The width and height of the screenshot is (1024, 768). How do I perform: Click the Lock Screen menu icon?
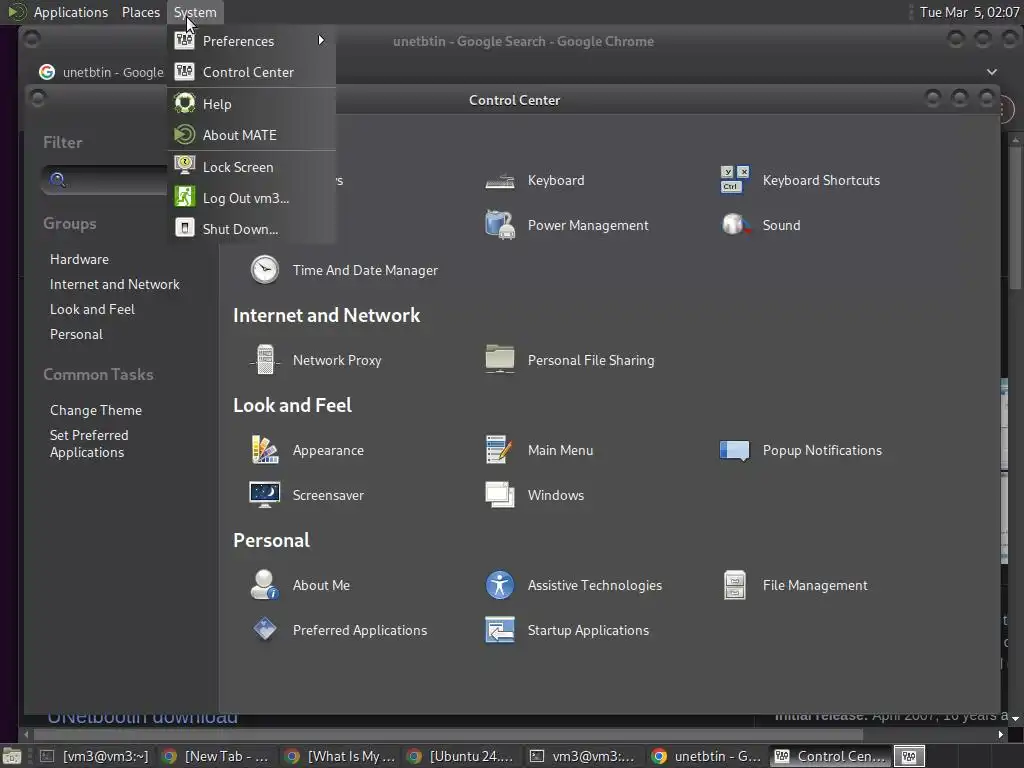(x=185, y=166)
